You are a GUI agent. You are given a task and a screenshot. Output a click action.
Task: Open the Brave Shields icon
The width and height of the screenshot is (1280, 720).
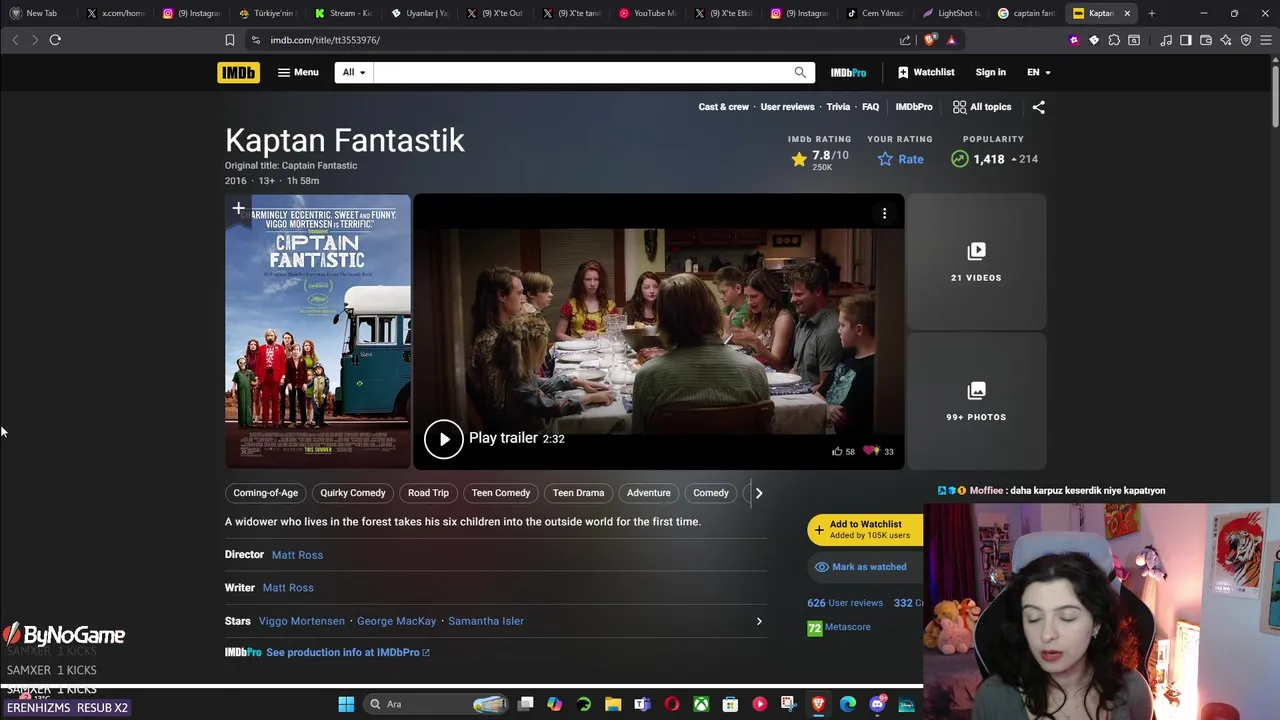click(x=930, y=40)
